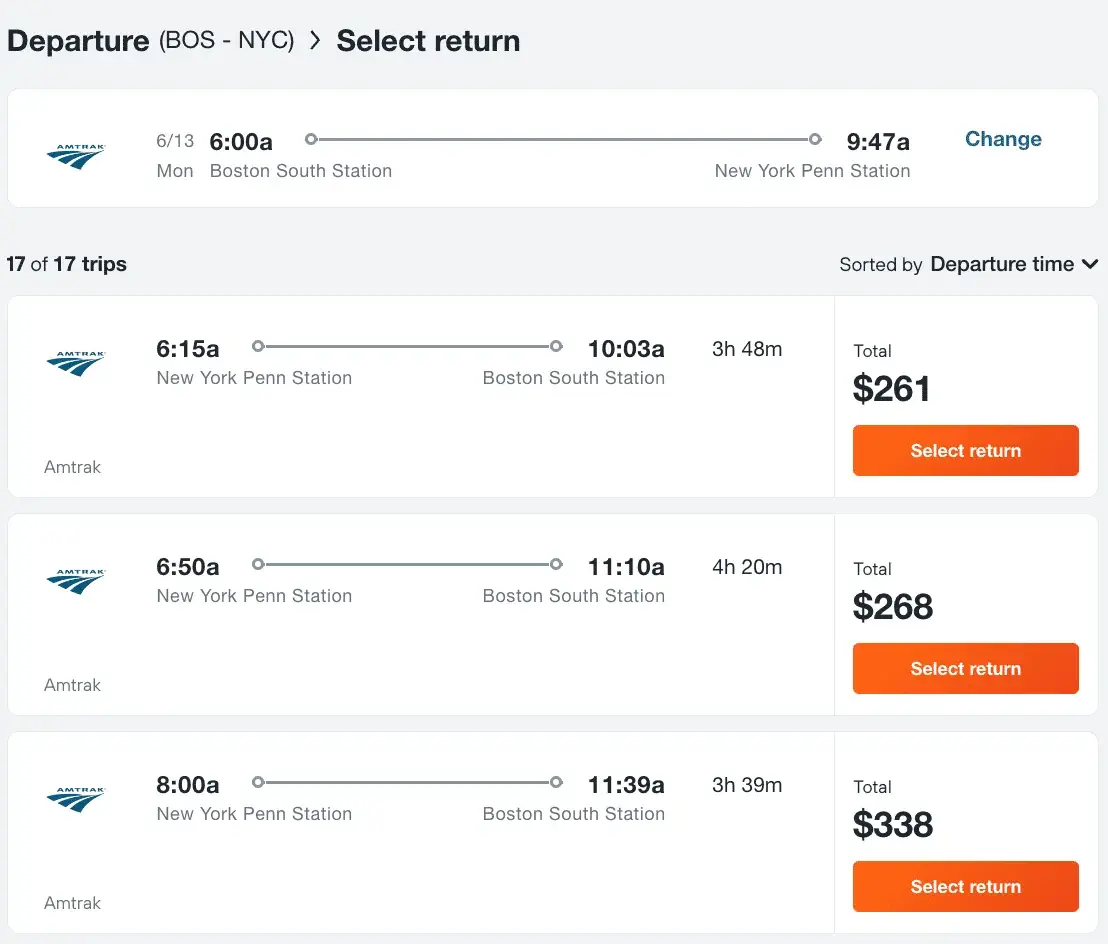Screen dimensions: 1108x944
Task: Select return for the $261 trip
Action: pyautogui.click(x=965, y=450)
